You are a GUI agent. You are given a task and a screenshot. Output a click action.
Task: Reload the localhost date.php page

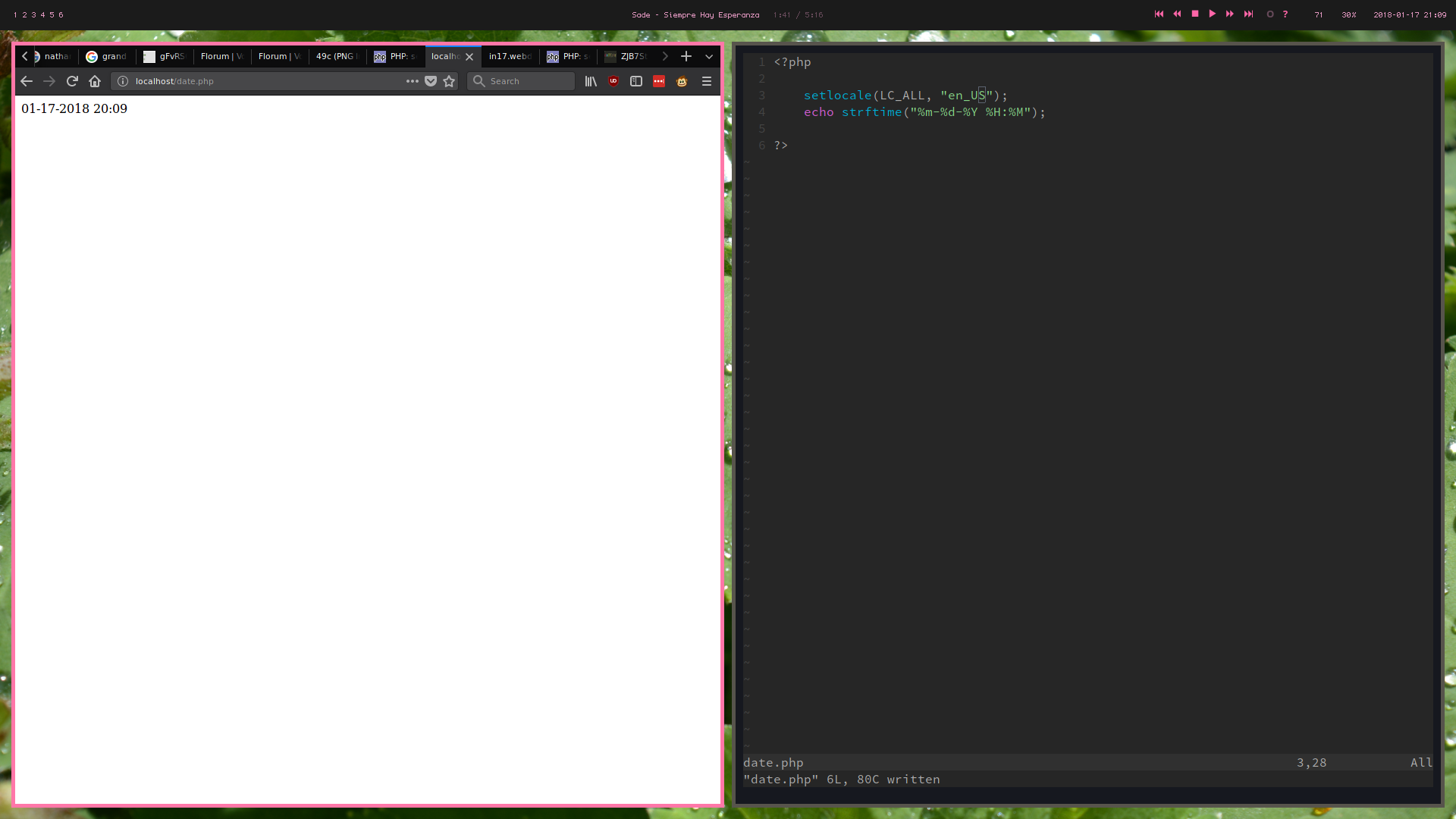coord(72,81)
